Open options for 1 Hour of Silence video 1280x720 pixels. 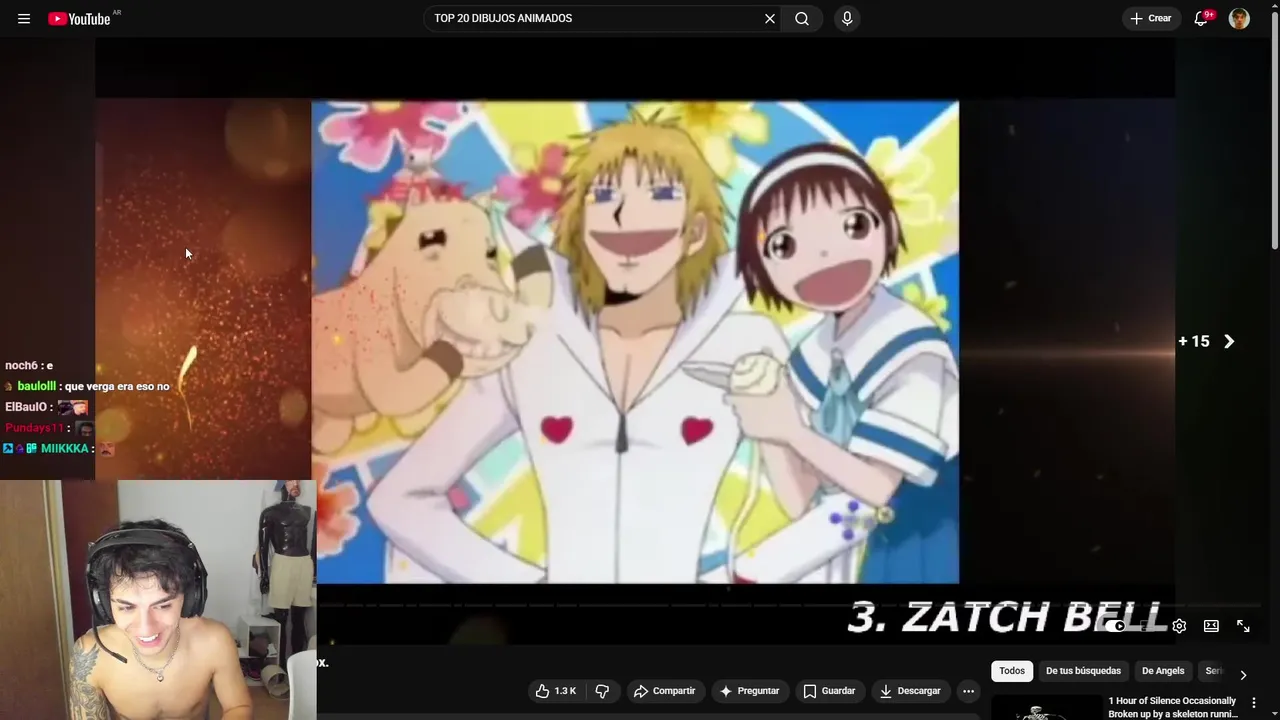click(x=1254, y=703)
